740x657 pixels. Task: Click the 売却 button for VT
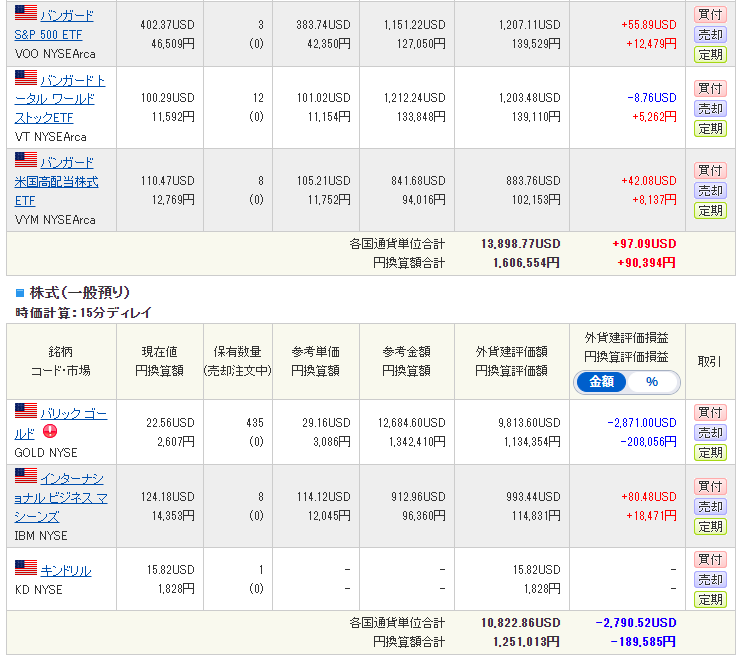710,109
